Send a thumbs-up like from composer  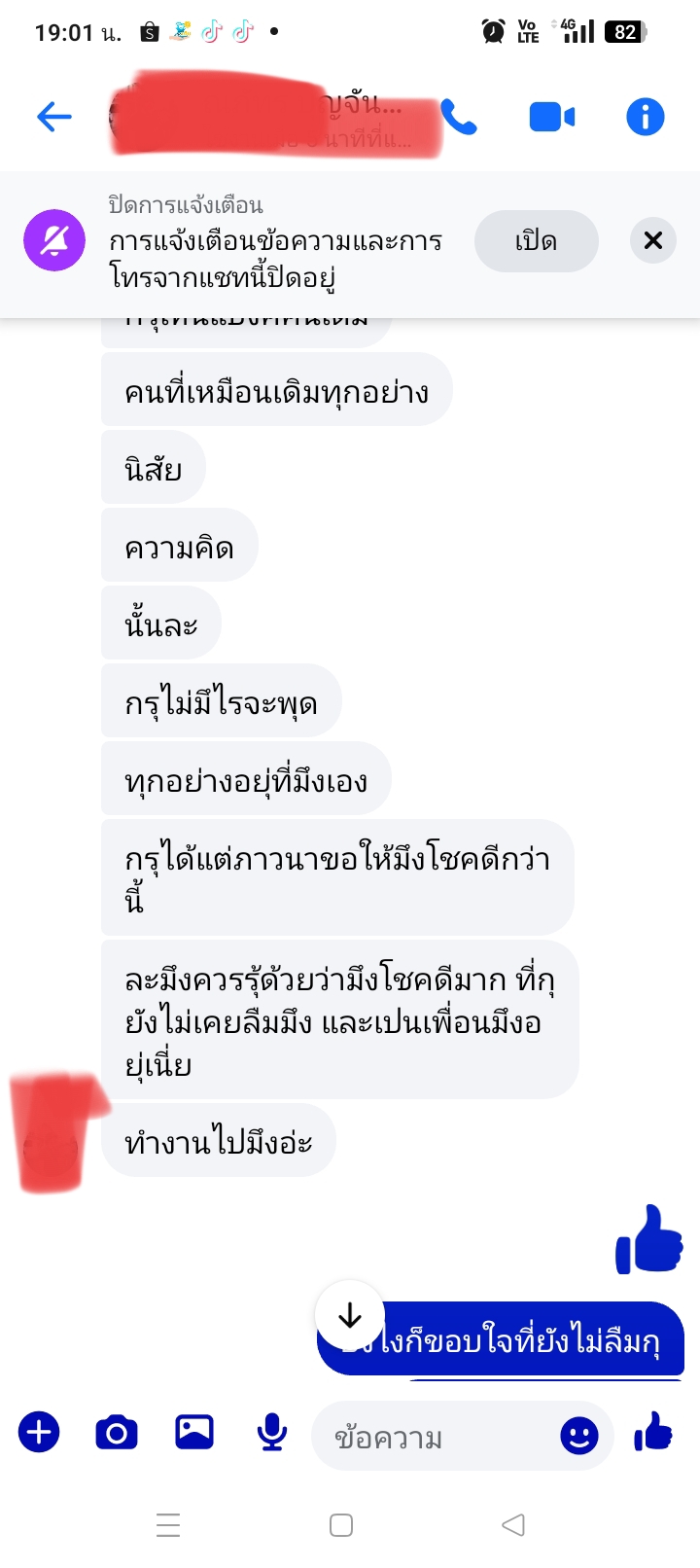pos(653,1432)
